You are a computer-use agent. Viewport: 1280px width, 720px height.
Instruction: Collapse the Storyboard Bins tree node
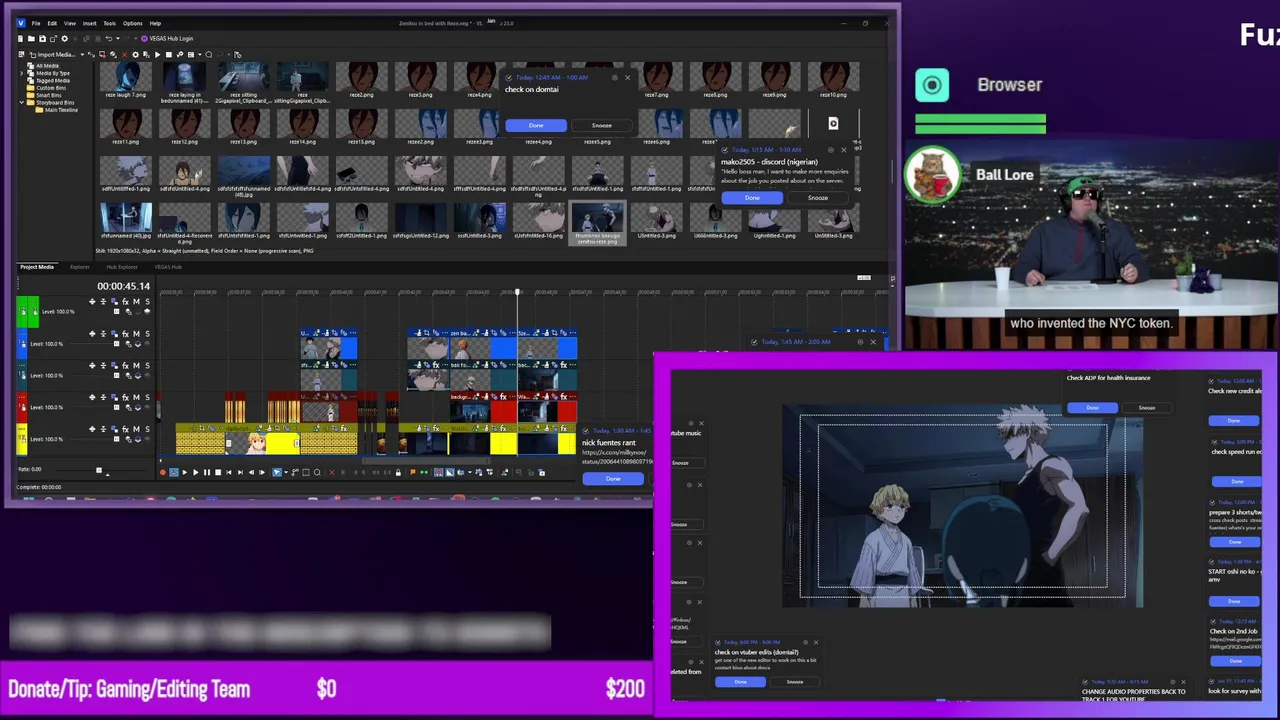[x=21, y=102]
